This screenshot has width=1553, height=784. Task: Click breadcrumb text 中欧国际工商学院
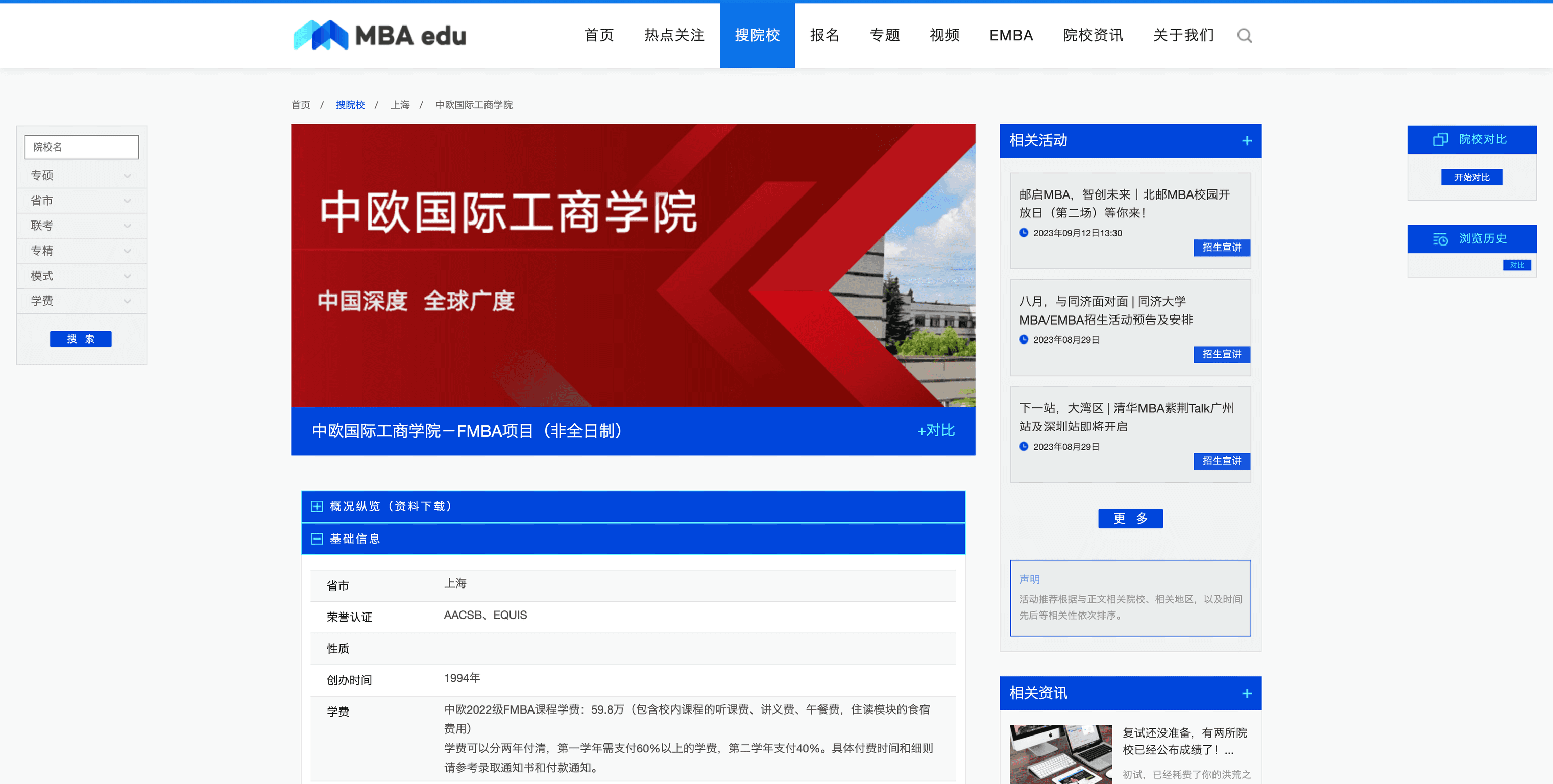(x=474, y=105)
